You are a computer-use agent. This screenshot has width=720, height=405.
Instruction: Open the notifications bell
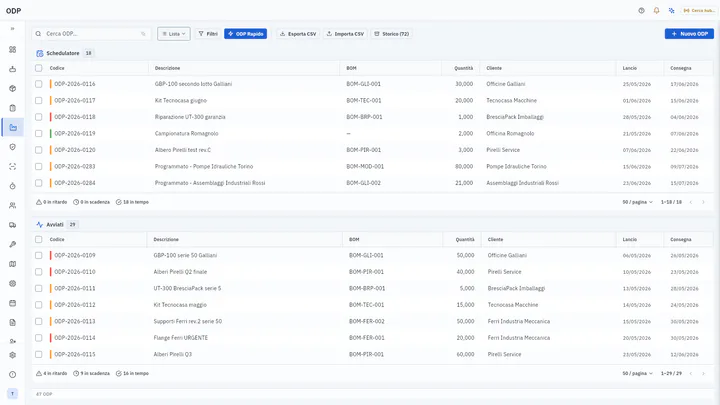coord(656,11)
